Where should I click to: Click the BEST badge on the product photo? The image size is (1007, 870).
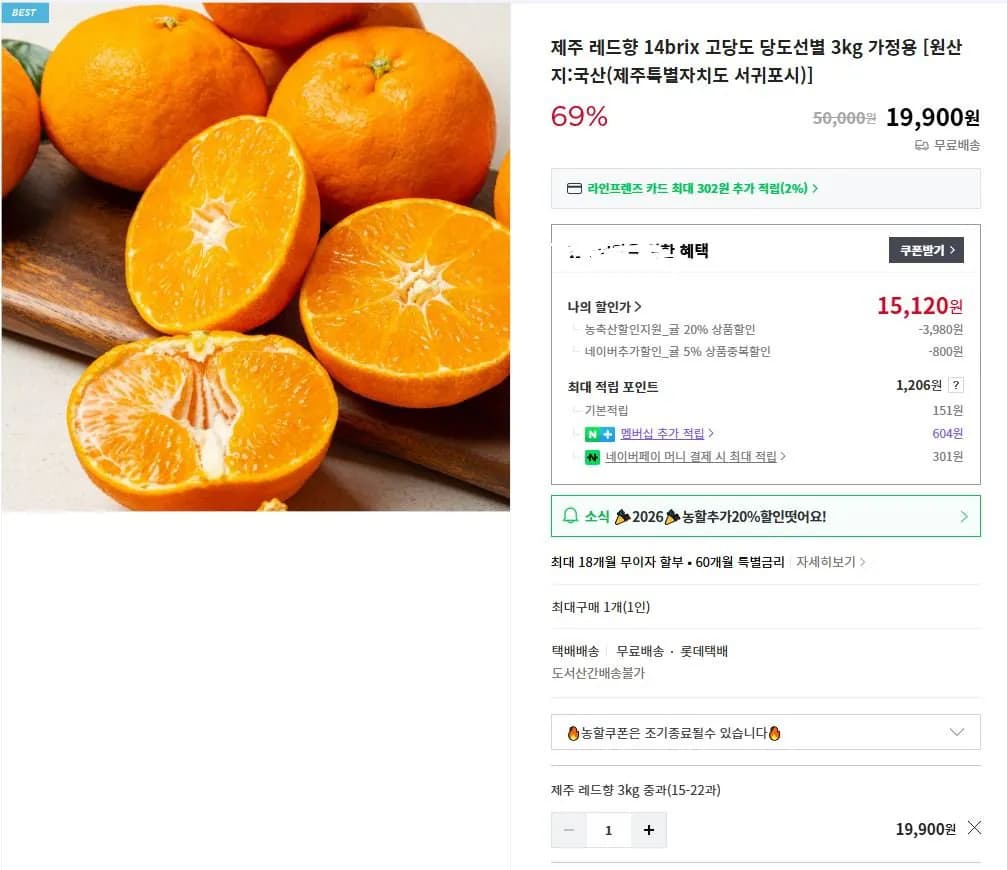(26, 13)
